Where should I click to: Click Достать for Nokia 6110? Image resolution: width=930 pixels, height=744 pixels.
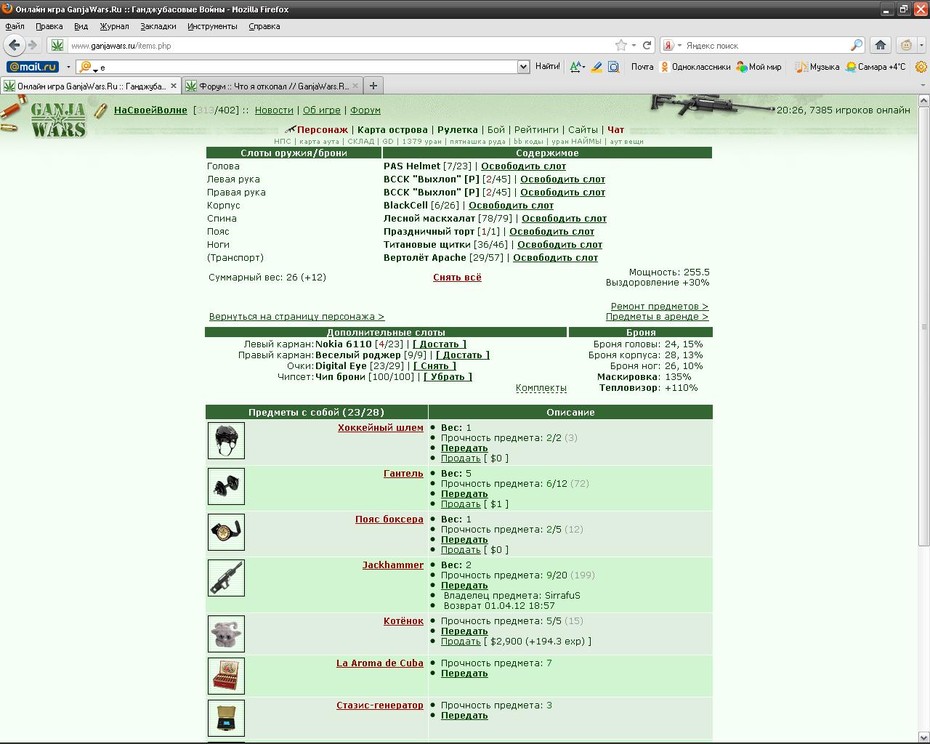coord(439,344)
